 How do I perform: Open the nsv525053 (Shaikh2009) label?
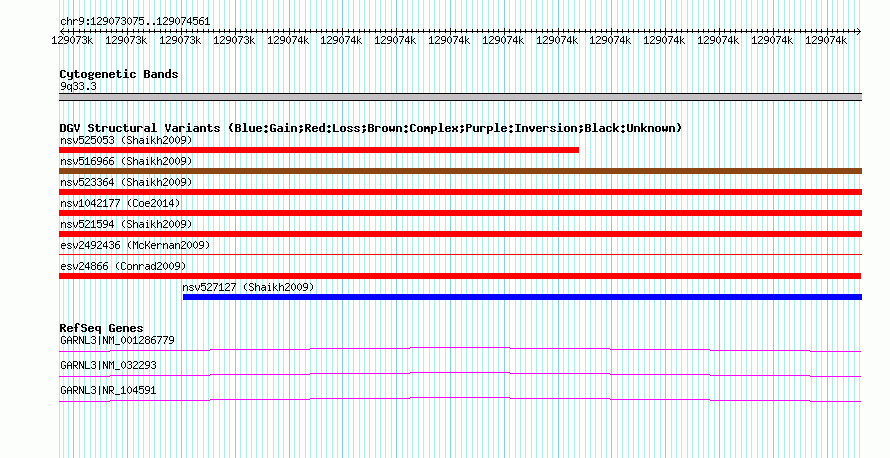click(126, 140)
